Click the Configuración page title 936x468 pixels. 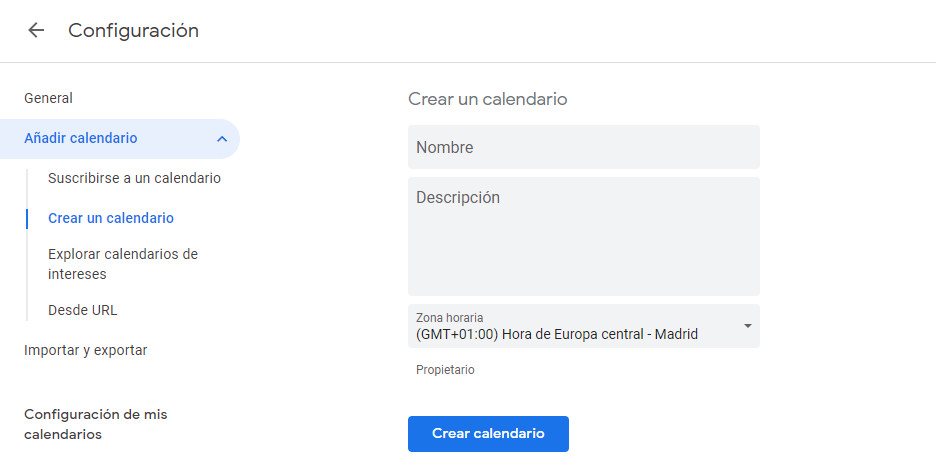point(134,30)
